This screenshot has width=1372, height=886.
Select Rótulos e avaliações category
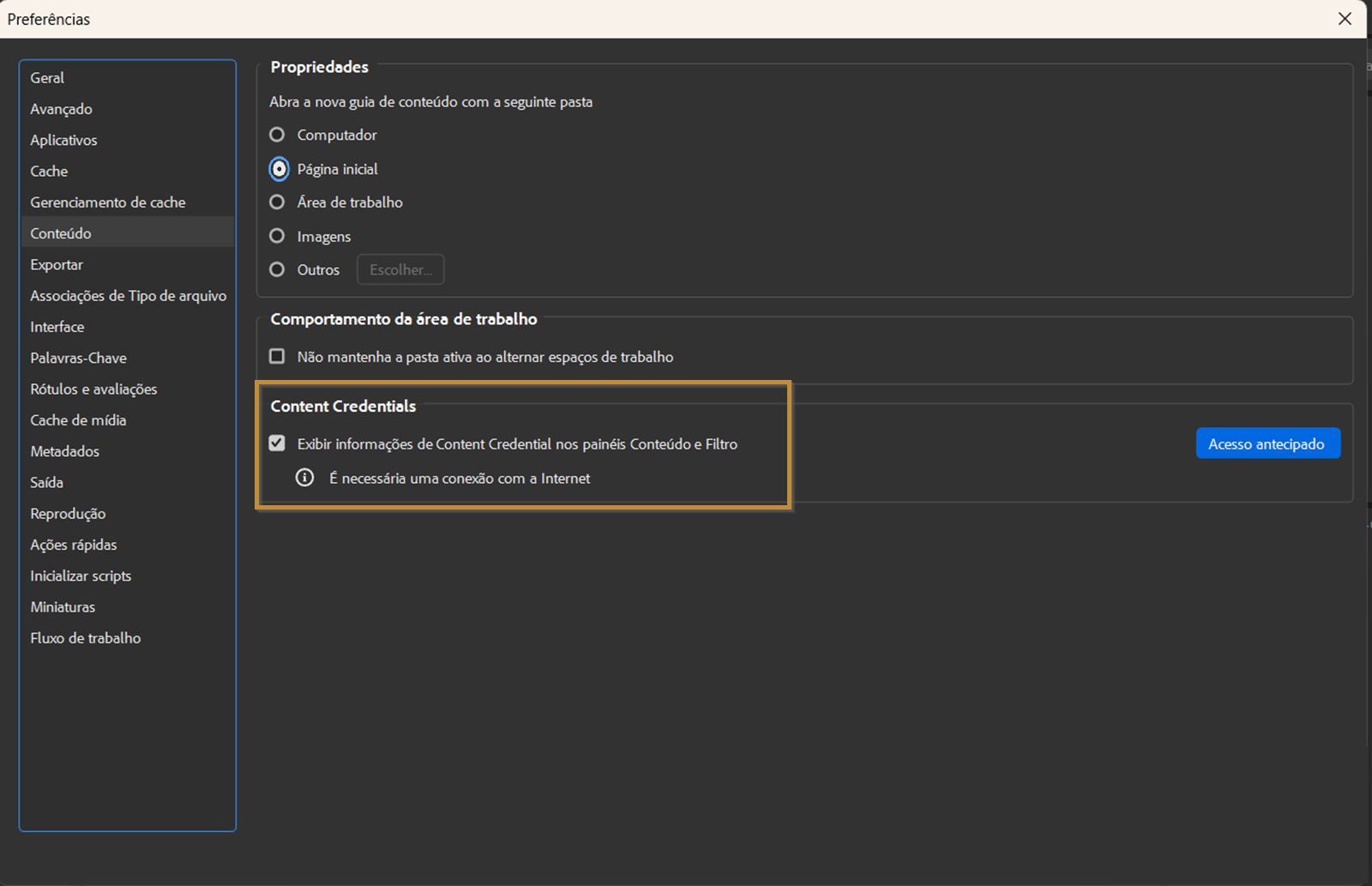click(127, 389)
